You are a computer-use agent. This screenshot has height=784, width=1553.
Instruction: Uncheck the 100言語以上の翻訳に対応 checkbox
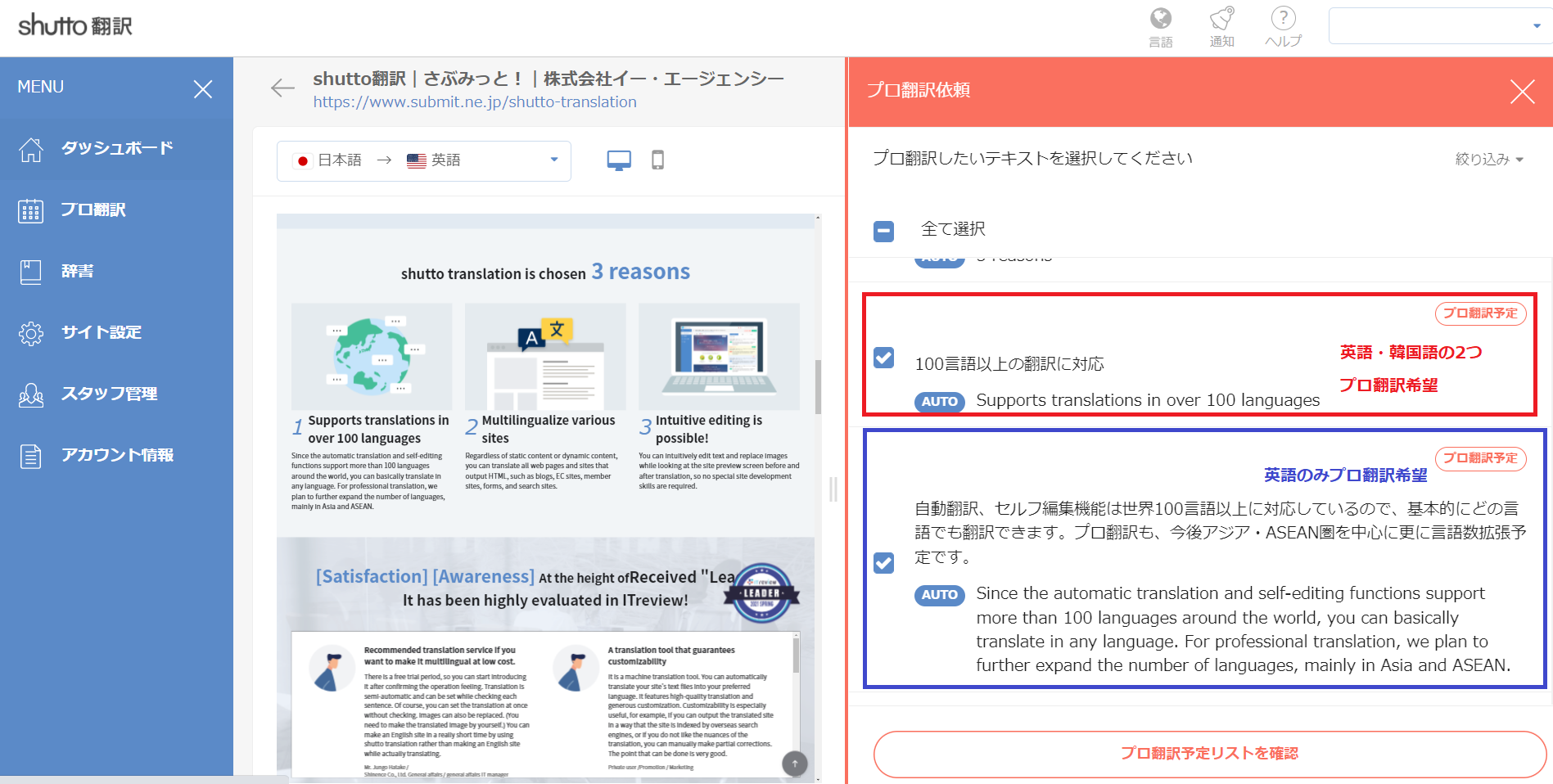pyautogui.click(x=884, y=358)
